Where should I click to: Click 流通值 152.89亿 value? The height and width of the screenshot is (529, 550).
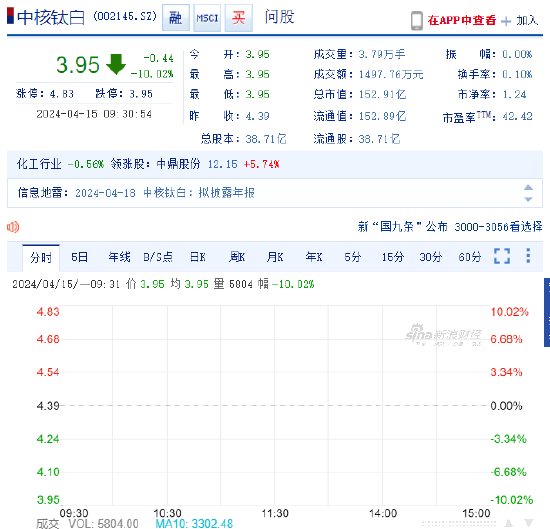(382, 116)
